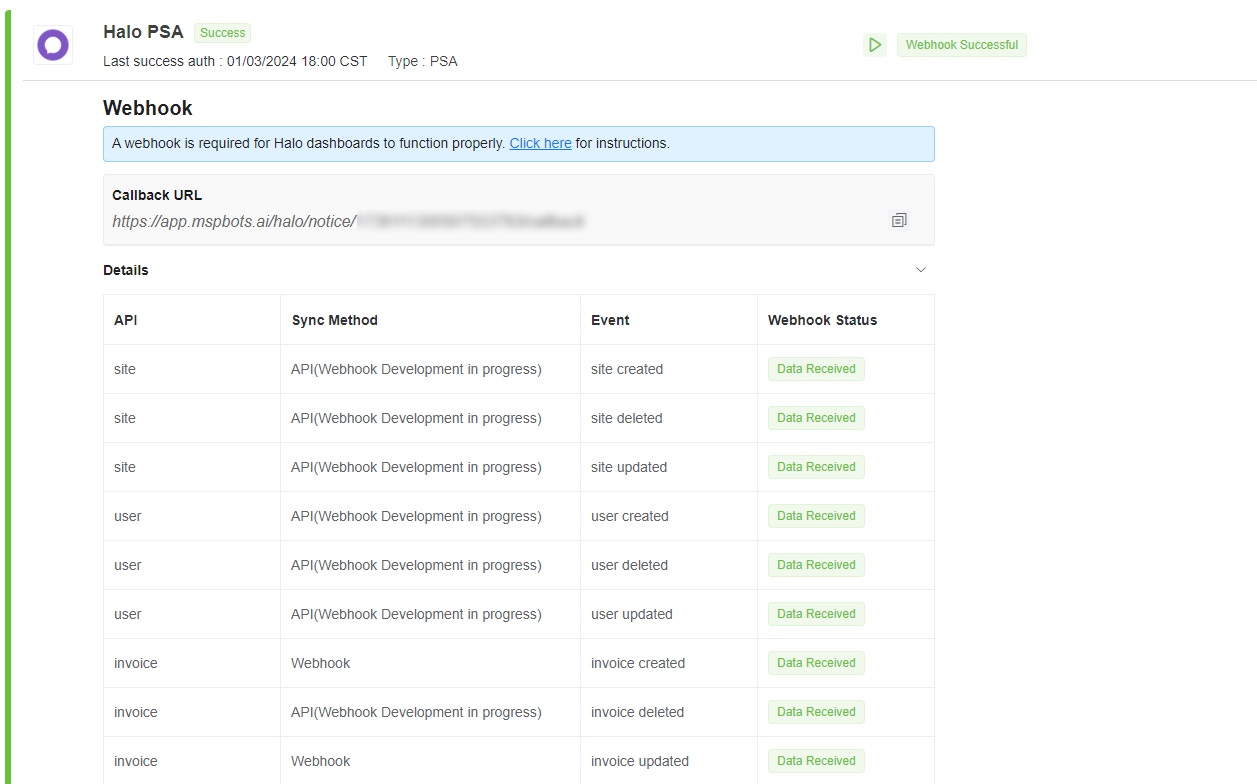Screen dimensions: 1257x784
Task: Click the green Success badge near Halo PSA
Action: click(222, 33)
